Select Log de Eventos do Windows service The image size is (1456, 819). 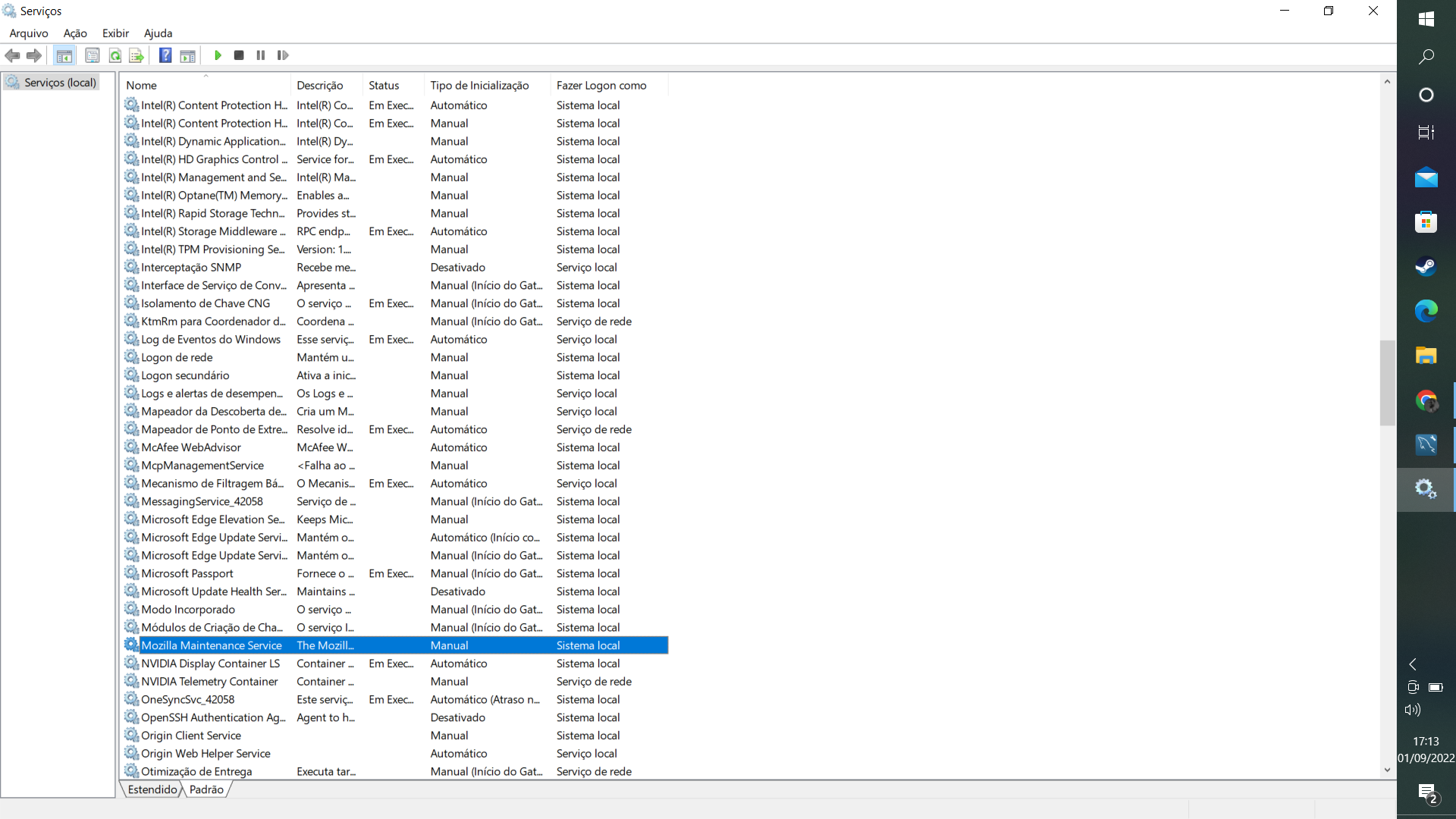[395, 339]
